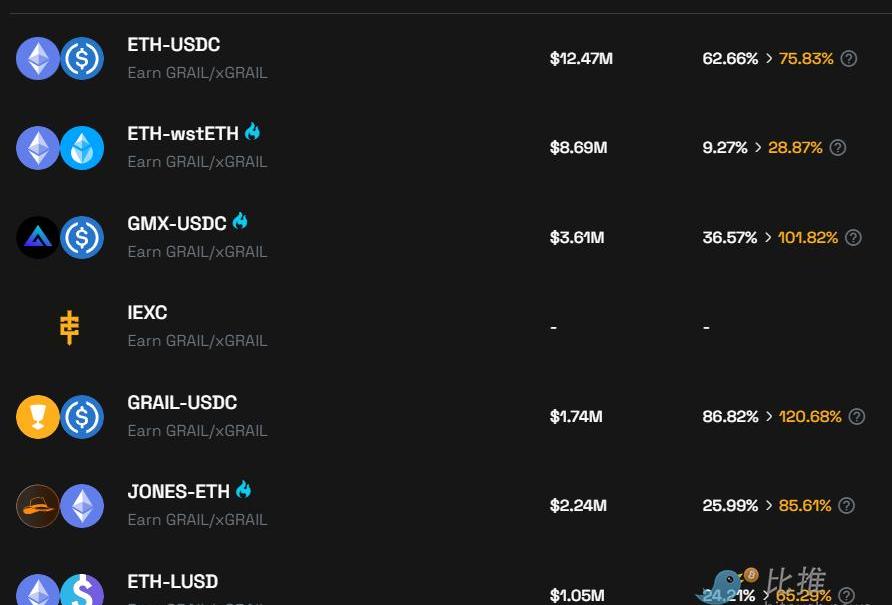Click the $12.47M TVL value

581,59
